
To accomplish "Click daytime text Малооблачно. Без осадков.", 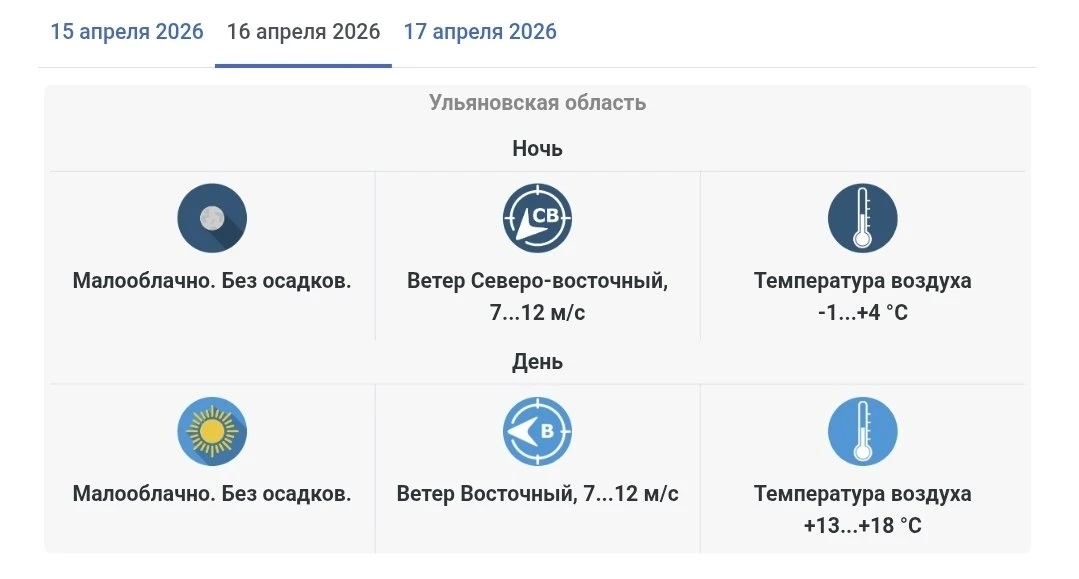I will click(212, 494).
